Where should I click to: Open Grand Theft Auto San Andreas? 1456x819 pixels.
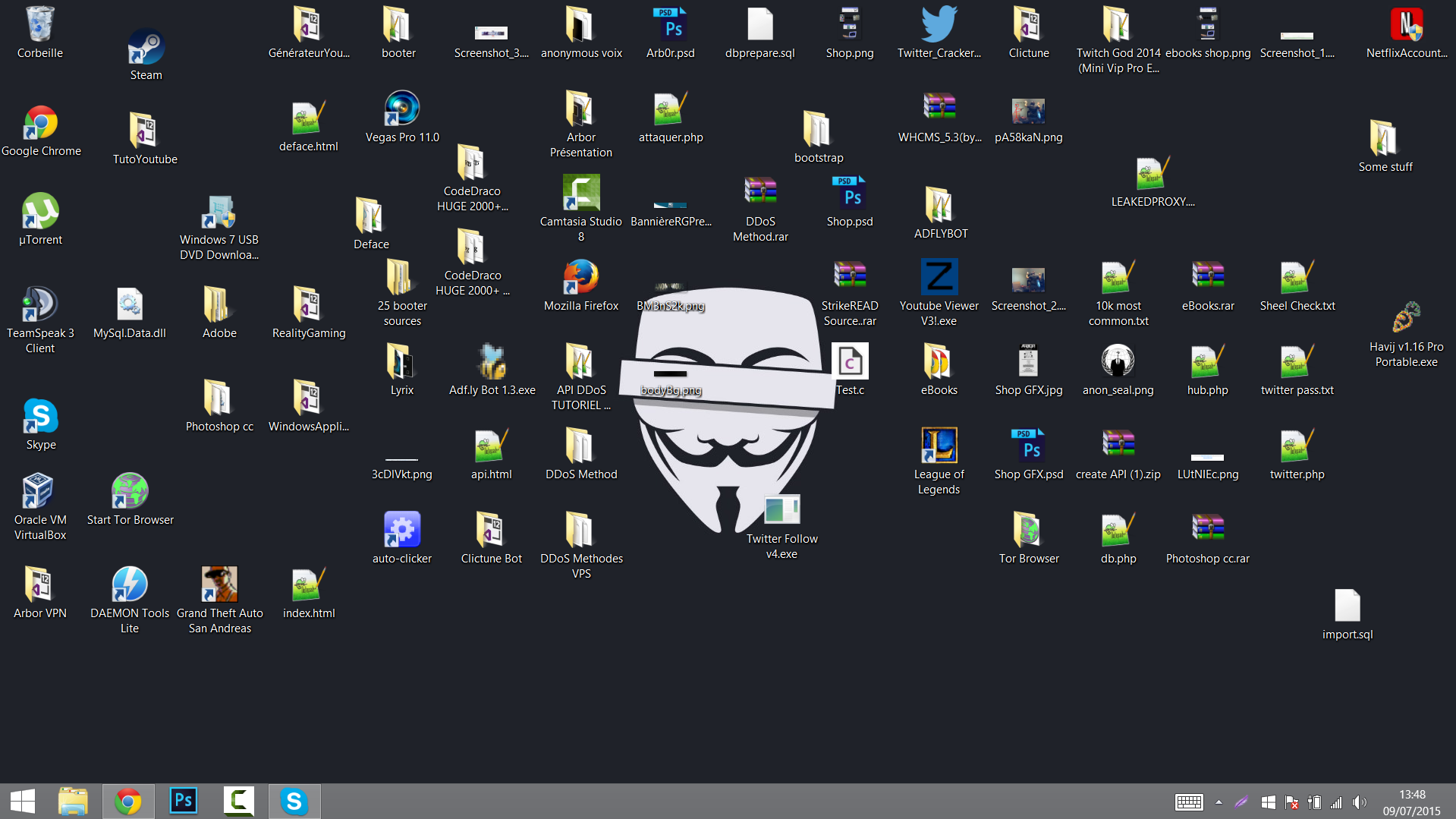pyautogui.click(x=219, y=600)
